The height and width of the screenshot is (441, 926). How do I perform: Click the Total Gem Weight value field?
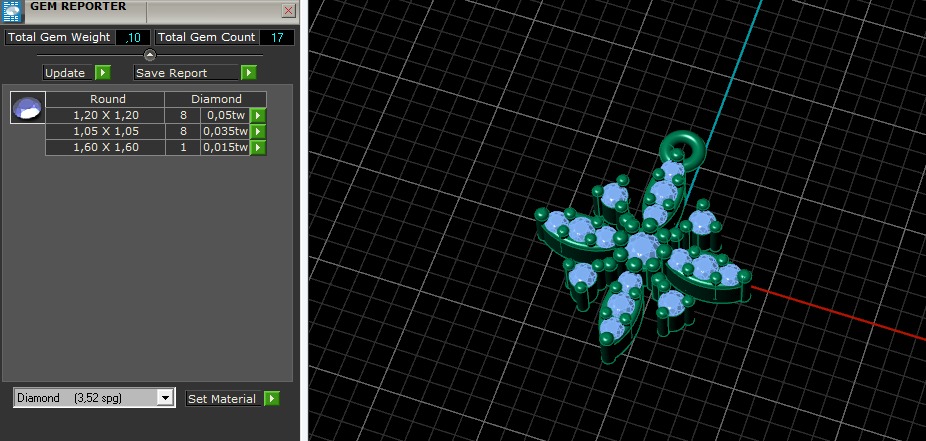pyautogui.click(x=133, y=37)
